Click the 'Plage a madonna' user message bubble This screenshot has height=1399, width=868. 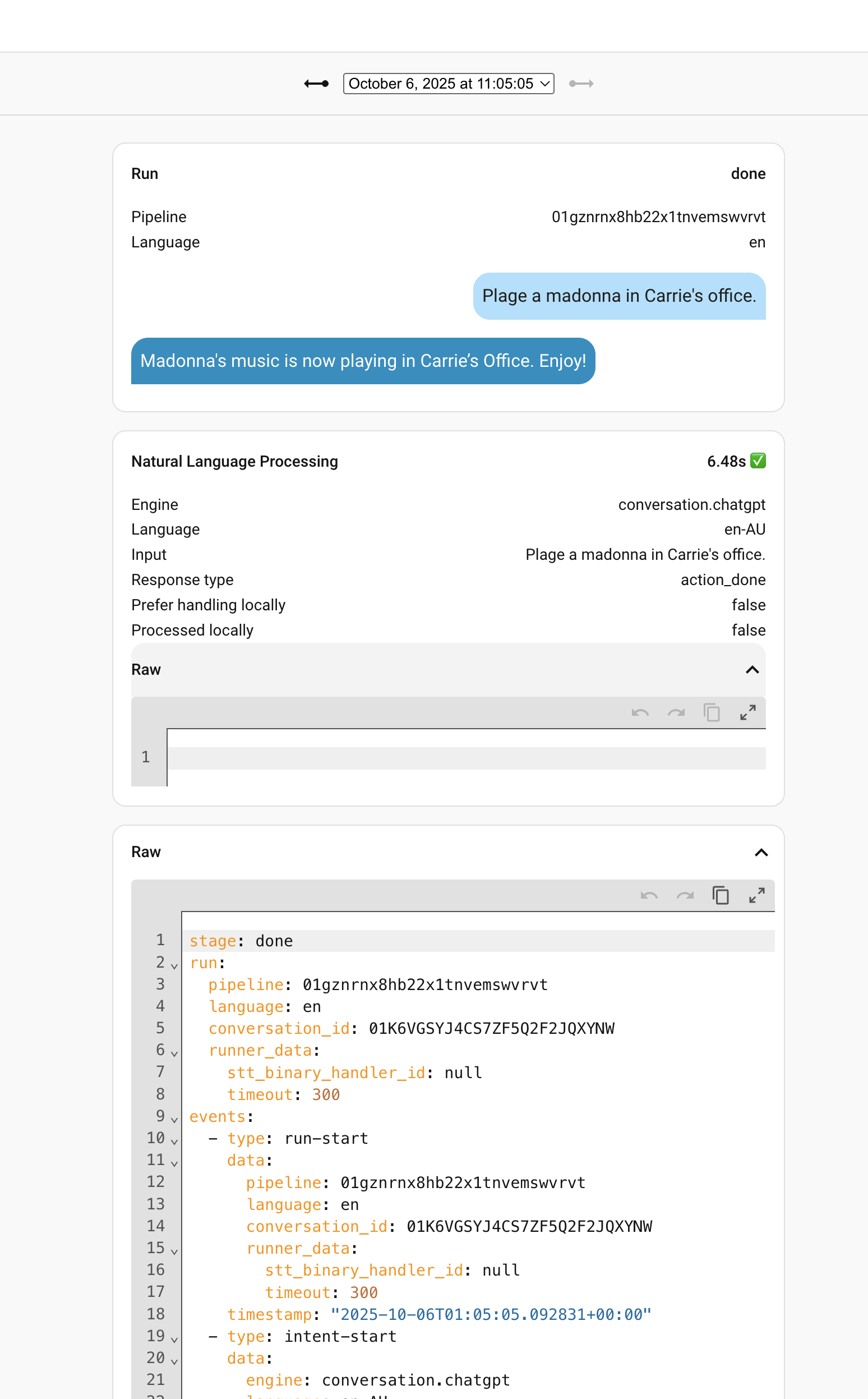(x=619, y=296)
